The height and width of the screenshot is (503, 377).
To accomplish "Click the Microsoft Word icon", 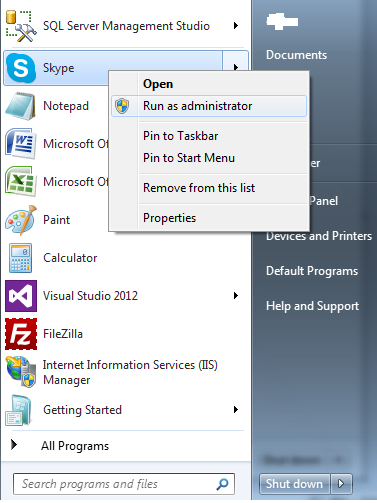I will click(x=21, y=144).
